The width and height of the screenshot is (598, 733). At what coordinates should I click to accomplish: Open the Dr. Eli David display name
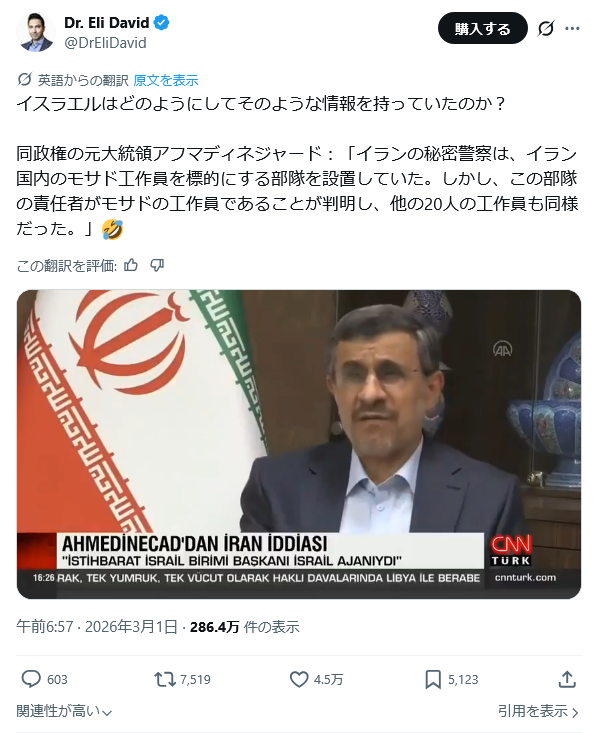(x=107, y=22)
